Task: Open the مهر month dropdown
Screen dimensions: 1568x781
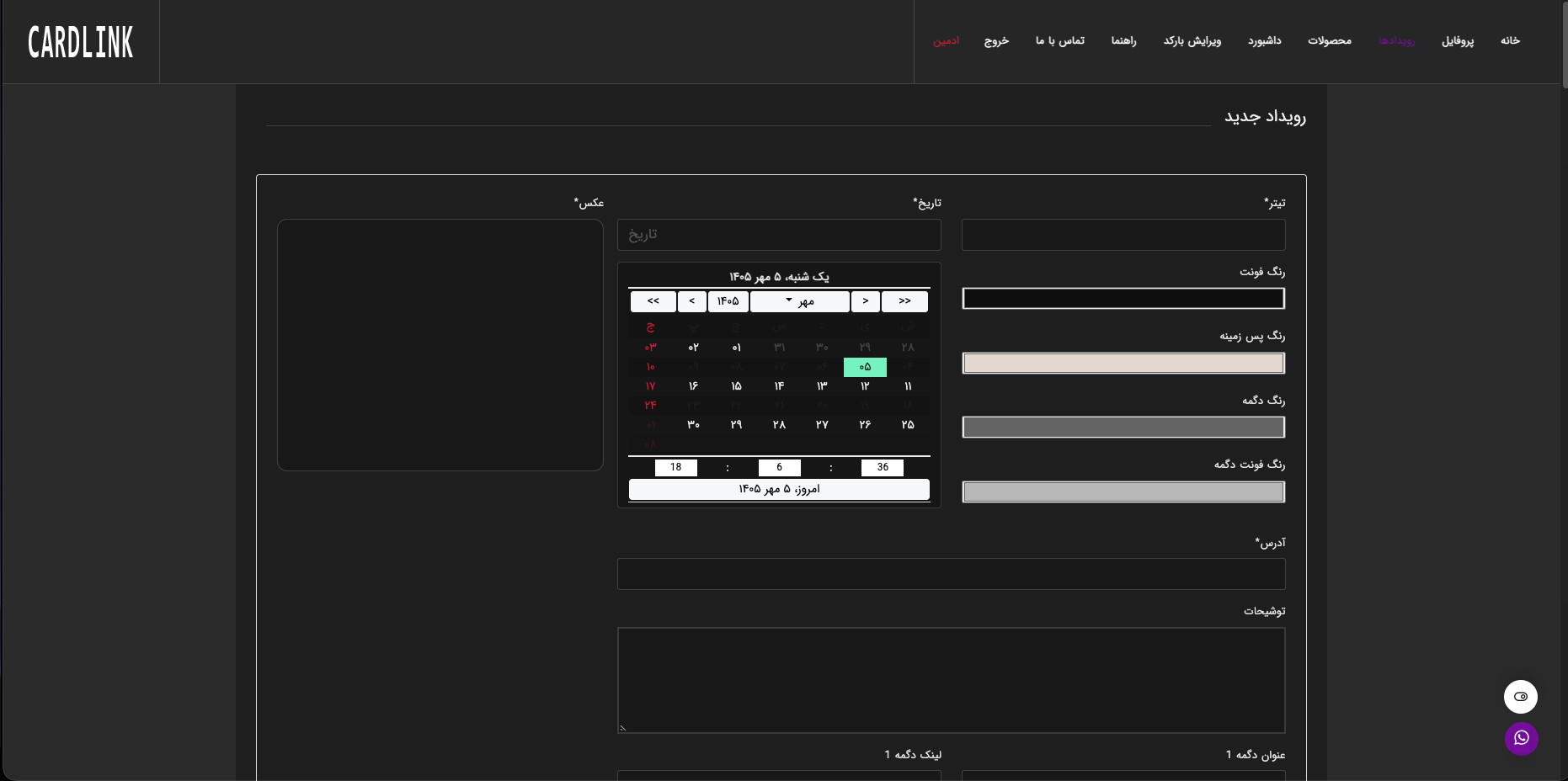Action: point(800,301)
